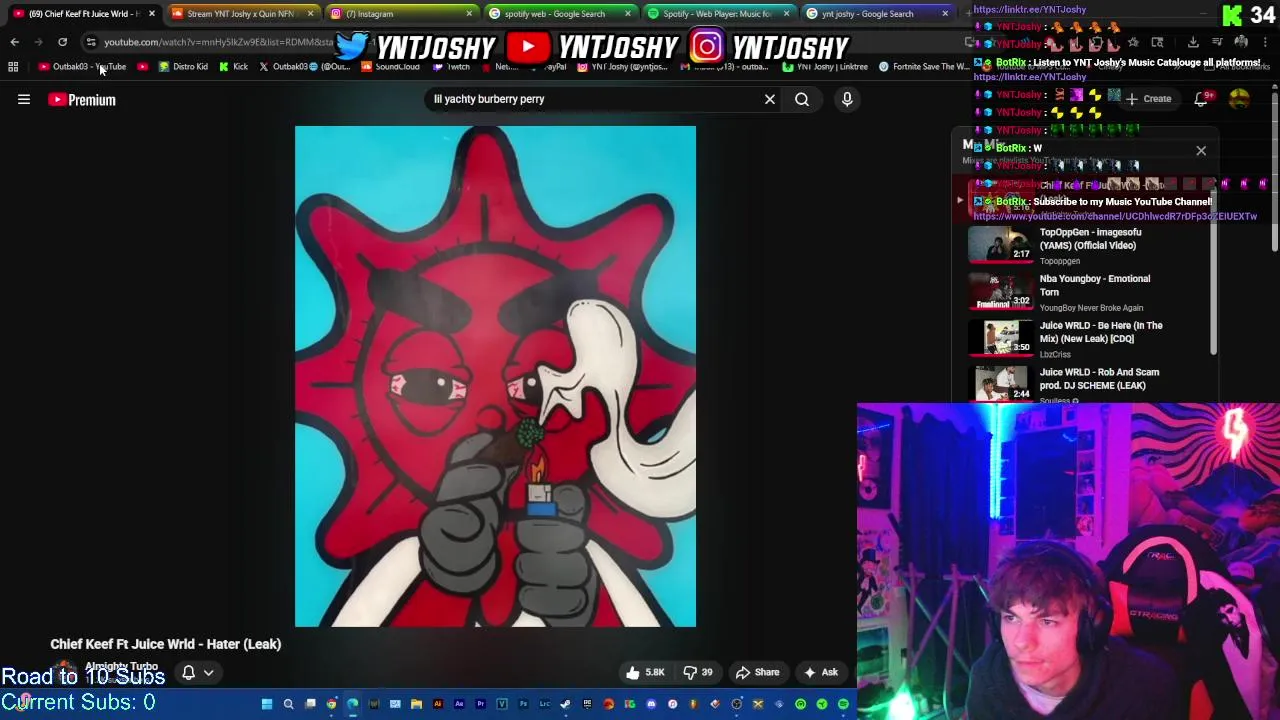Open the Outbak03 X bookmark
The height and width of the screenshot is (720, 1280).
click(304, 67)
